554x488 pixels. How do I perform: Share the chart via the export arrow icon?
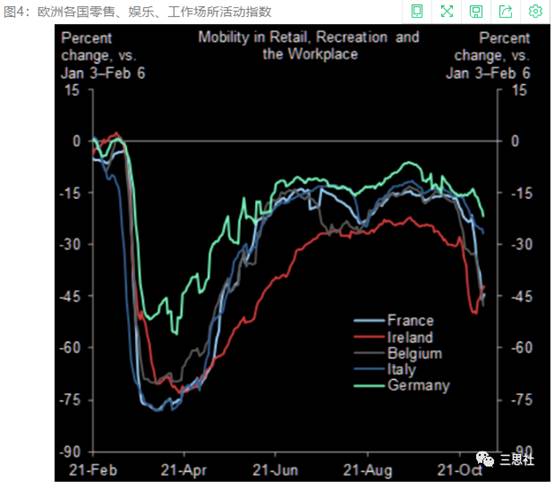tap(505, 11)
